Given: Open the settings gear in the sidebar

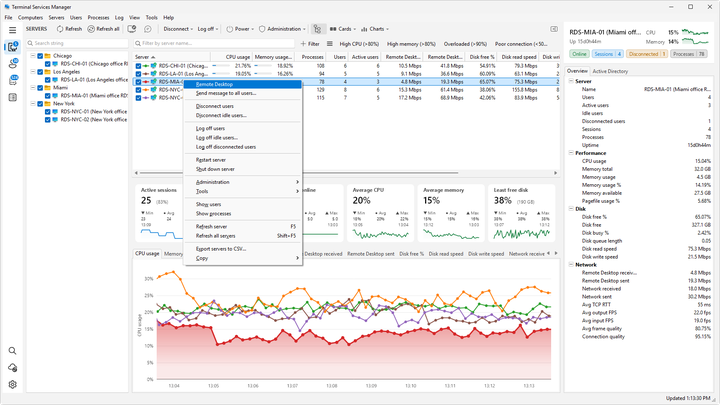Looking at the screenshot, I should tap(12, 385).
